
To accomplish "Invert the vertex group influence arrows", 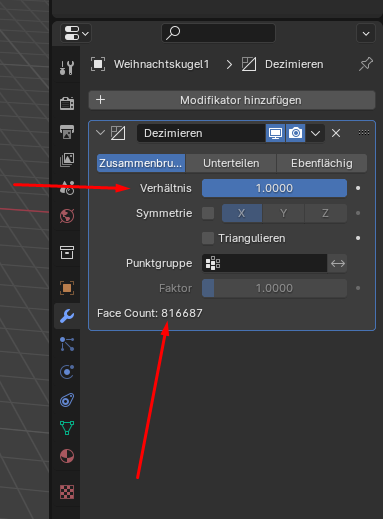I will tap(338, 263).
